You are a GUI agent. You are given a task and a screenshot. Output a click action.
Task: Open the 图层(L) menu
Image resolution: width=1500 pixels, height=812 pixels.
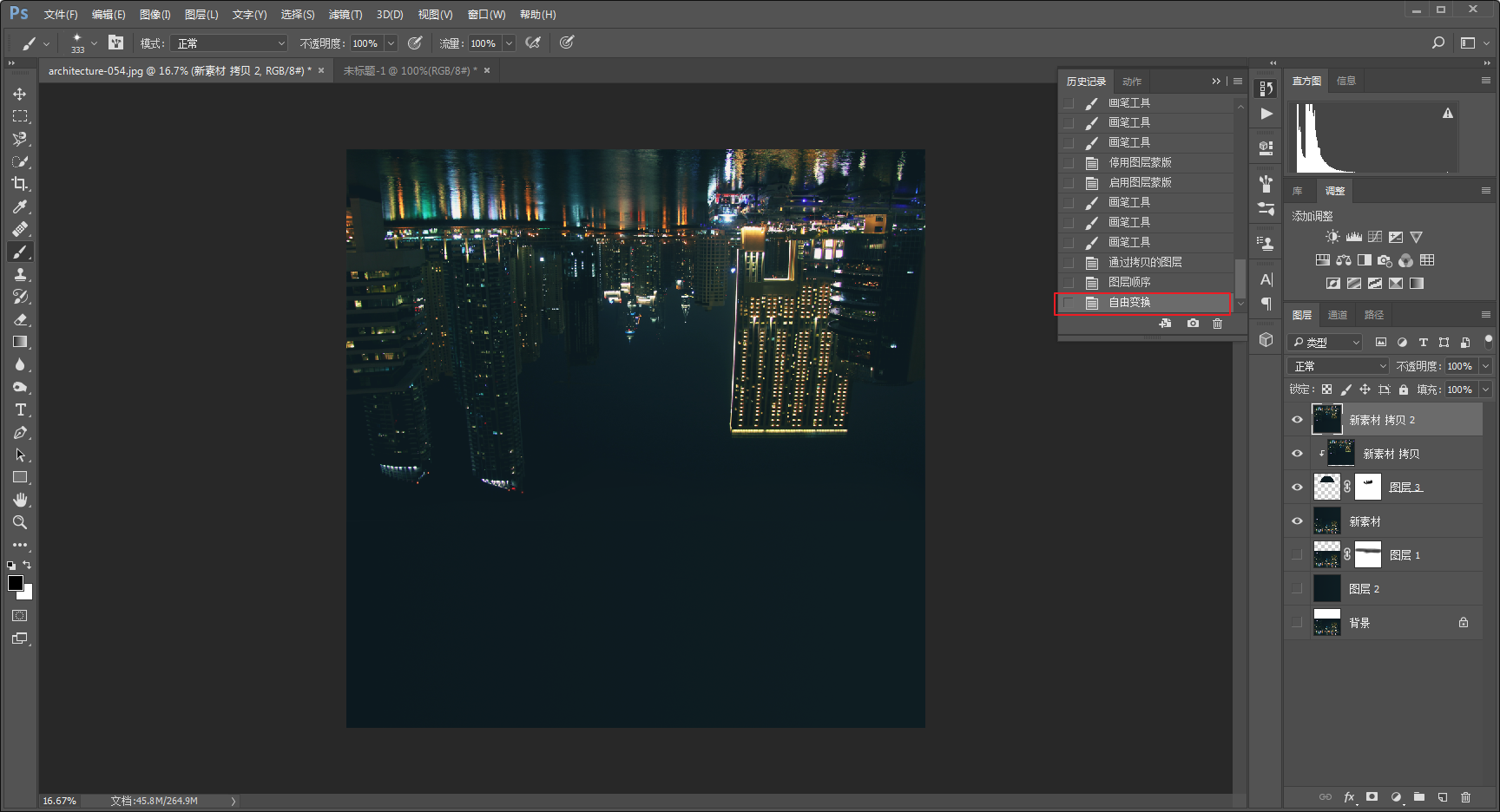tap(201, 15)
